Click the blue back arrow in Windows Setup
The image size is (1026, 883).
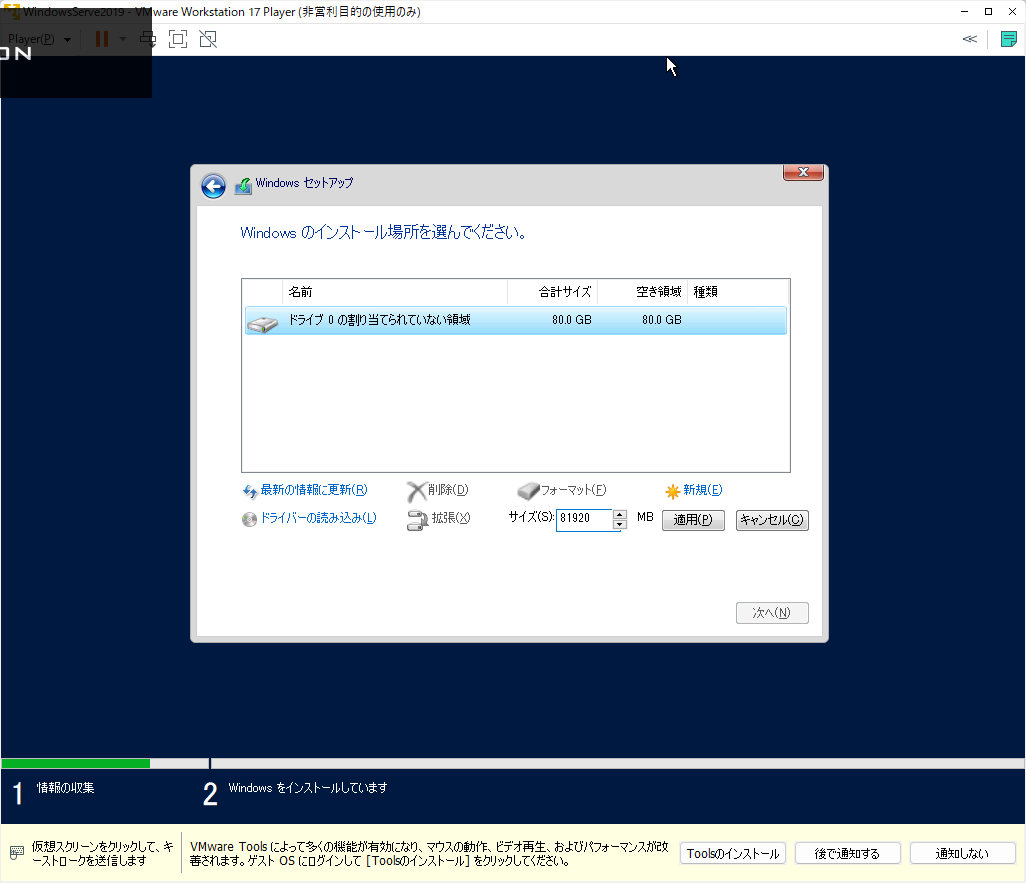point(213,186)
